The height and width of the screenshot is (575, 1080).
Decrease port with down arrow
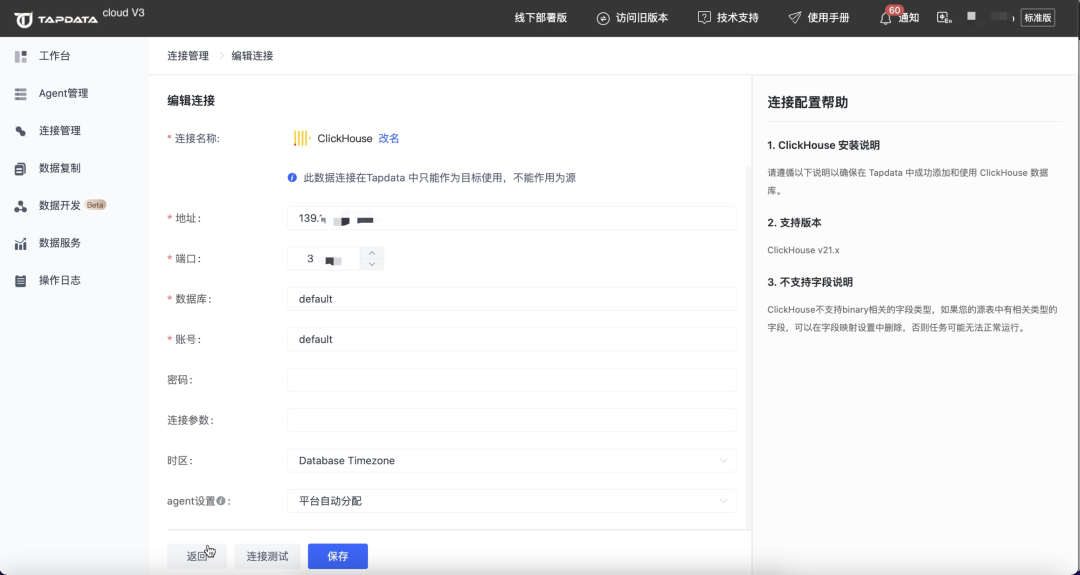pyautogui.click(x=372, y=264)
